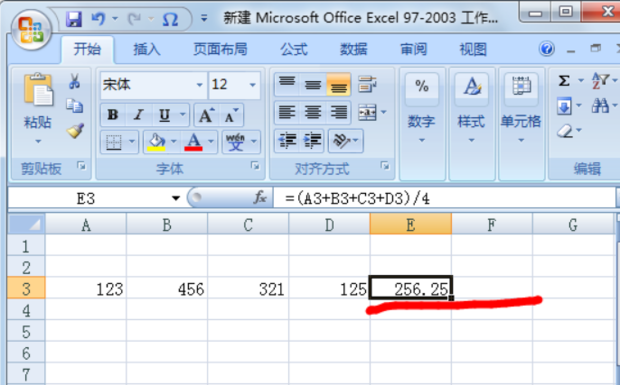The image size is (620, 385).
Task: Customize Quick Access Toolbar dropdown
Action: [204, 18]
